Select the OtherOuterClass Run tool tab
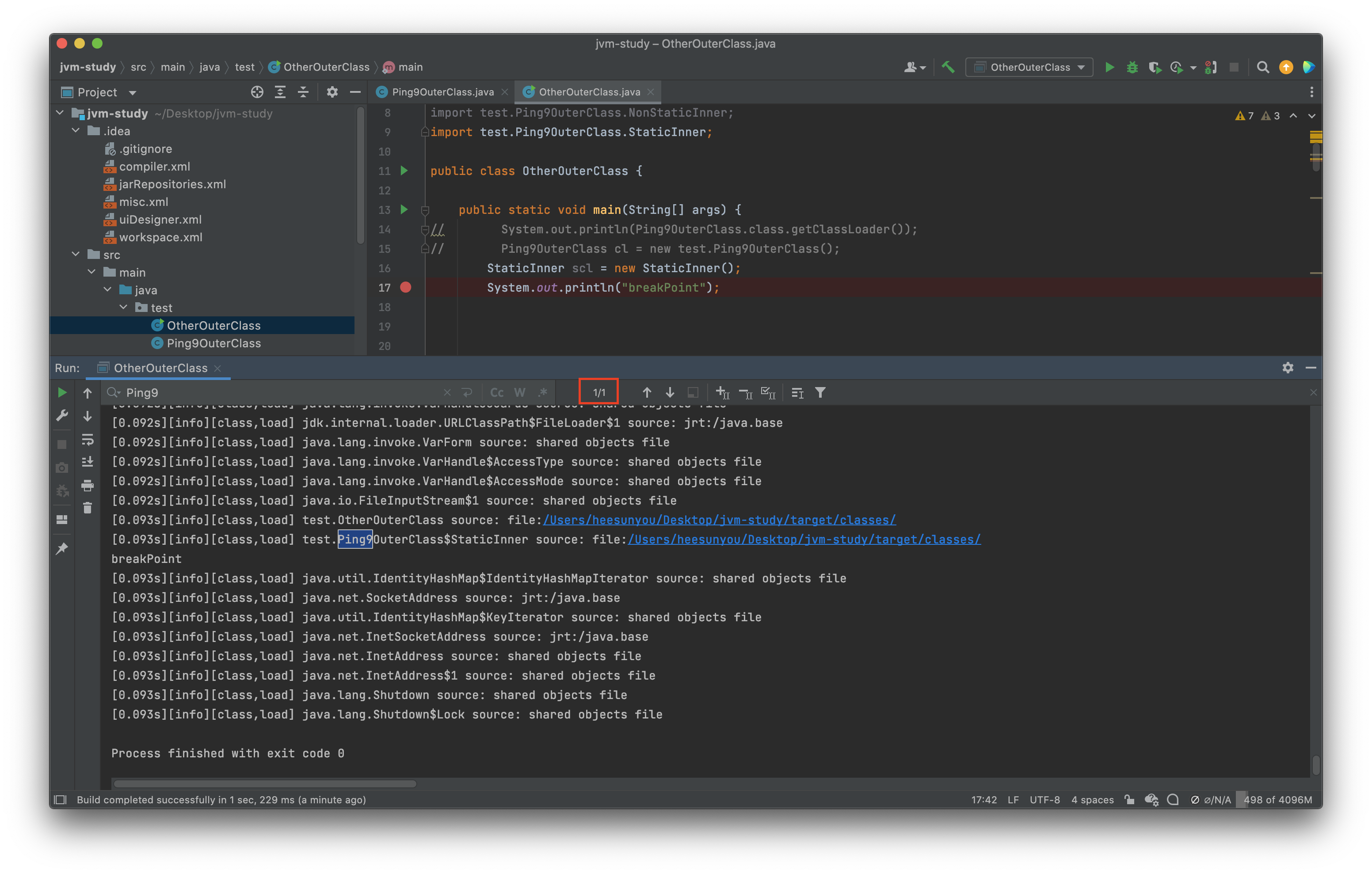Screen dimensions: 1372x874 coord(160,368)
